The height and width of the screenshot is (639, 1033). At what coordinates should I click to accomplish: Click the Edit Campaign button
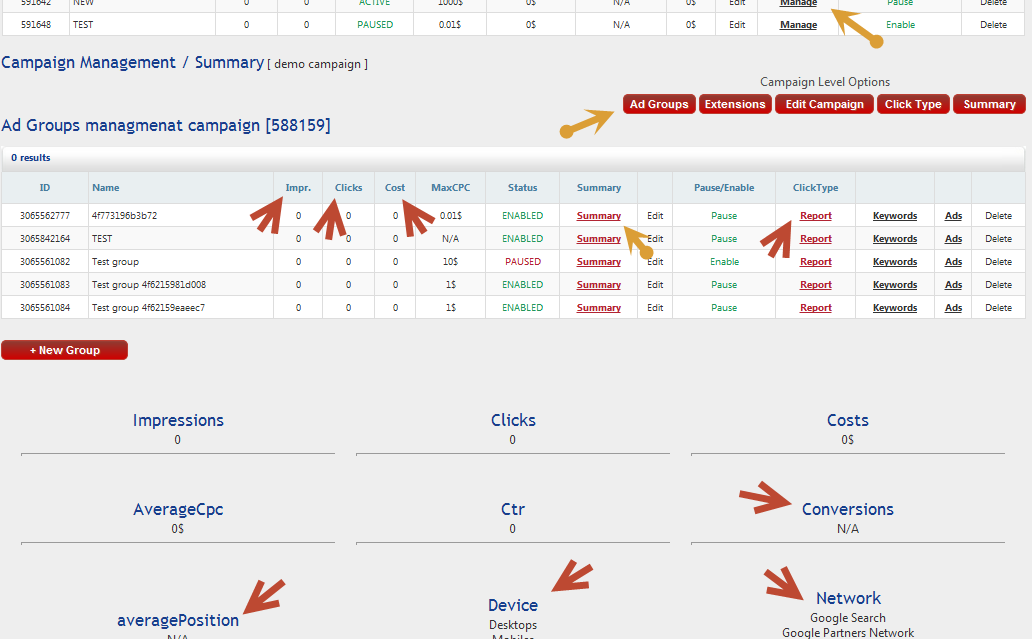point(824,104)
